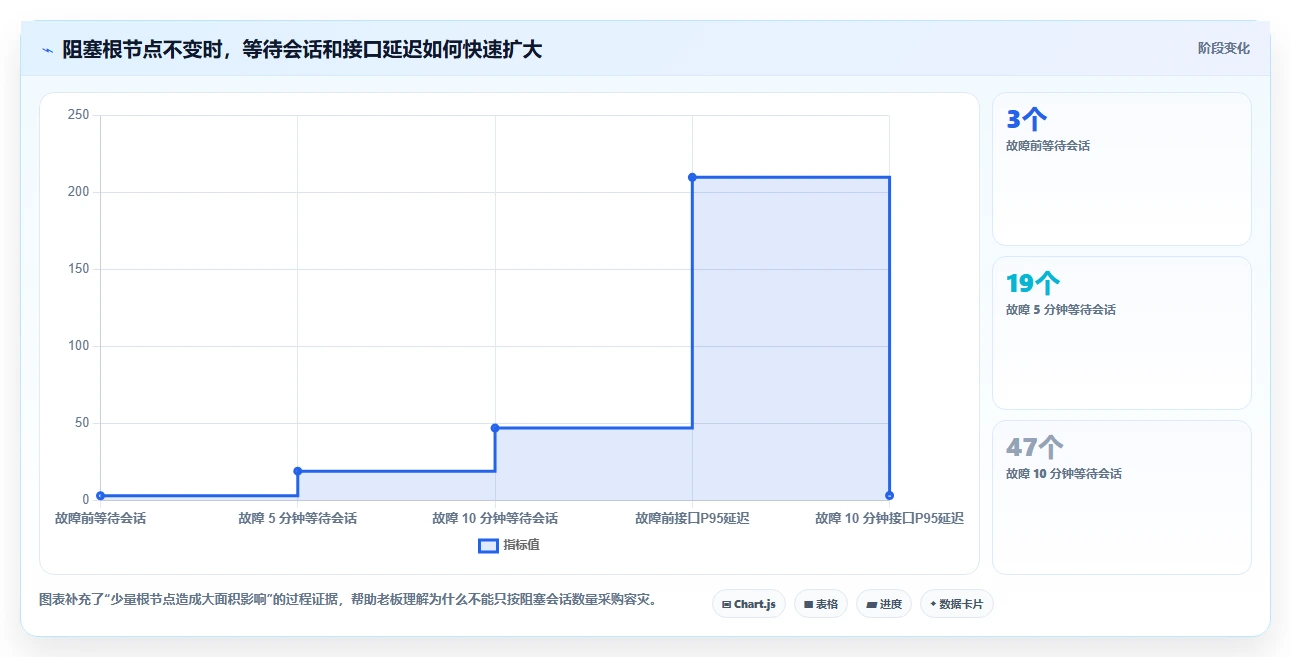Click the 阶段变化 label in header
This screenshot has width=1291, height=657.
(x=1224, y=48)
